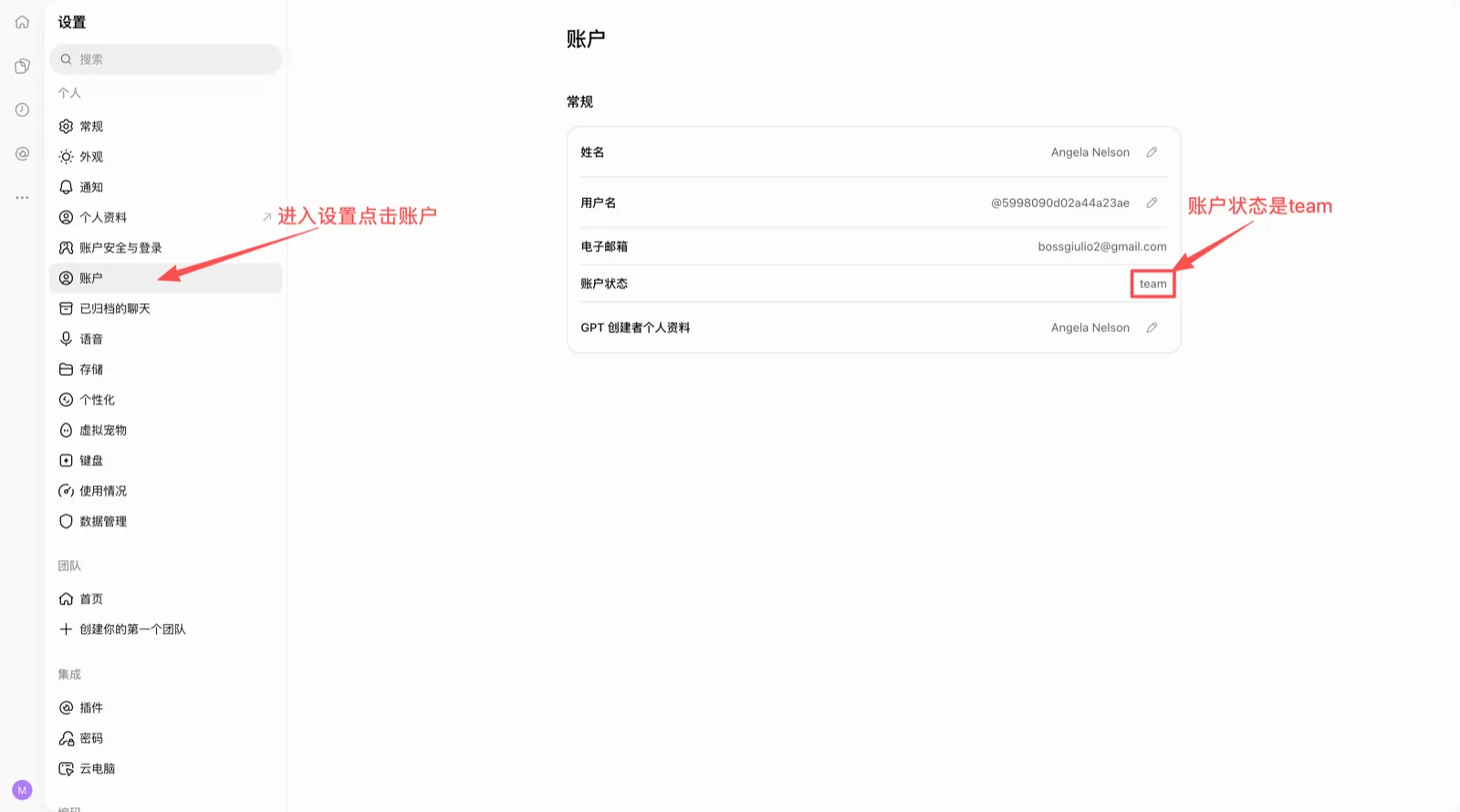Open the history clock icon in left rail
Viewport: 1460px width, 812px height.
[x=22, y=109]
